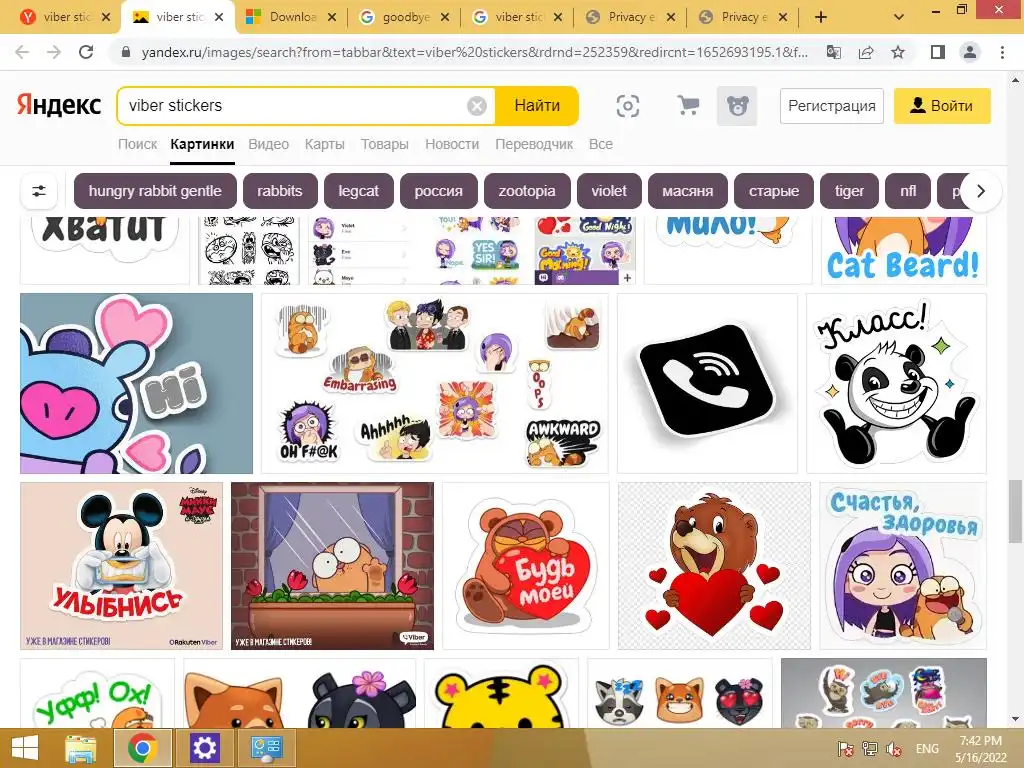The width and height of the screenshot is (1024, 768).
Task: Open Chrome's three-dot menu
Action: tap(1002, 52)
